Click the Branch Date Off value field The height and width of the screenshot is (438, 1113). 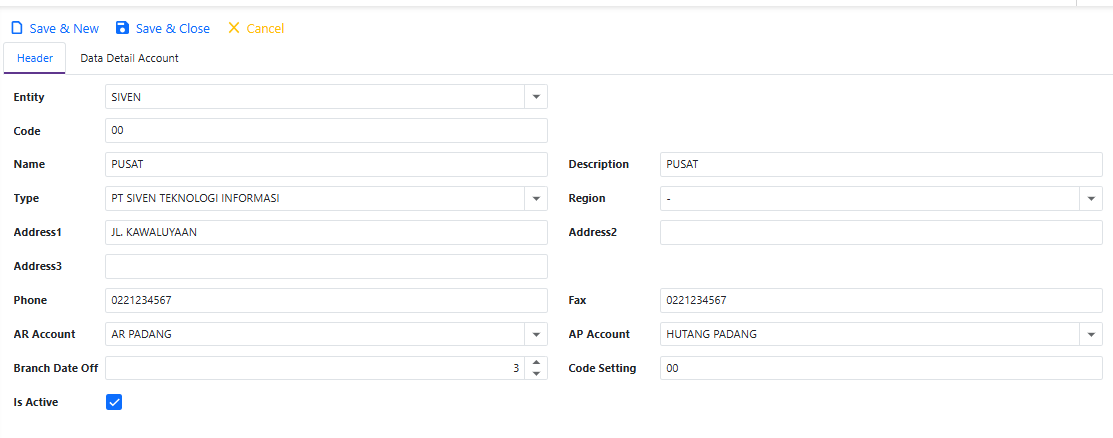tap(315, 368)
